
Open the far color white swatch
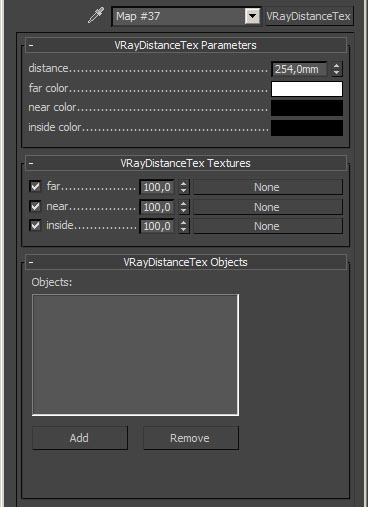tap(307, 89)
